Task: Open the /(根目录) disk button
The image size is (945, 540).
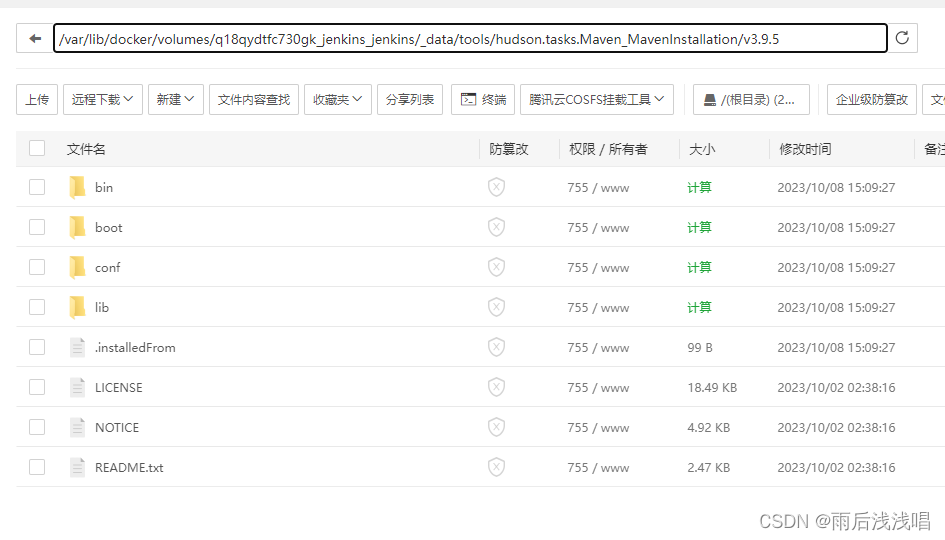Action: pos(751,99)
